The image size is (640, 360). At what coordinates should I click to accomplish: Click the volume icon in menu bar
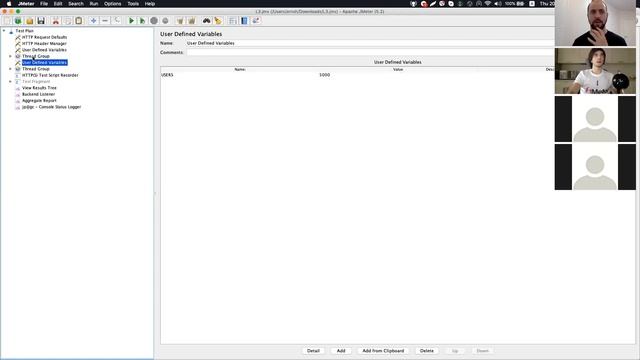coord(498,4)
